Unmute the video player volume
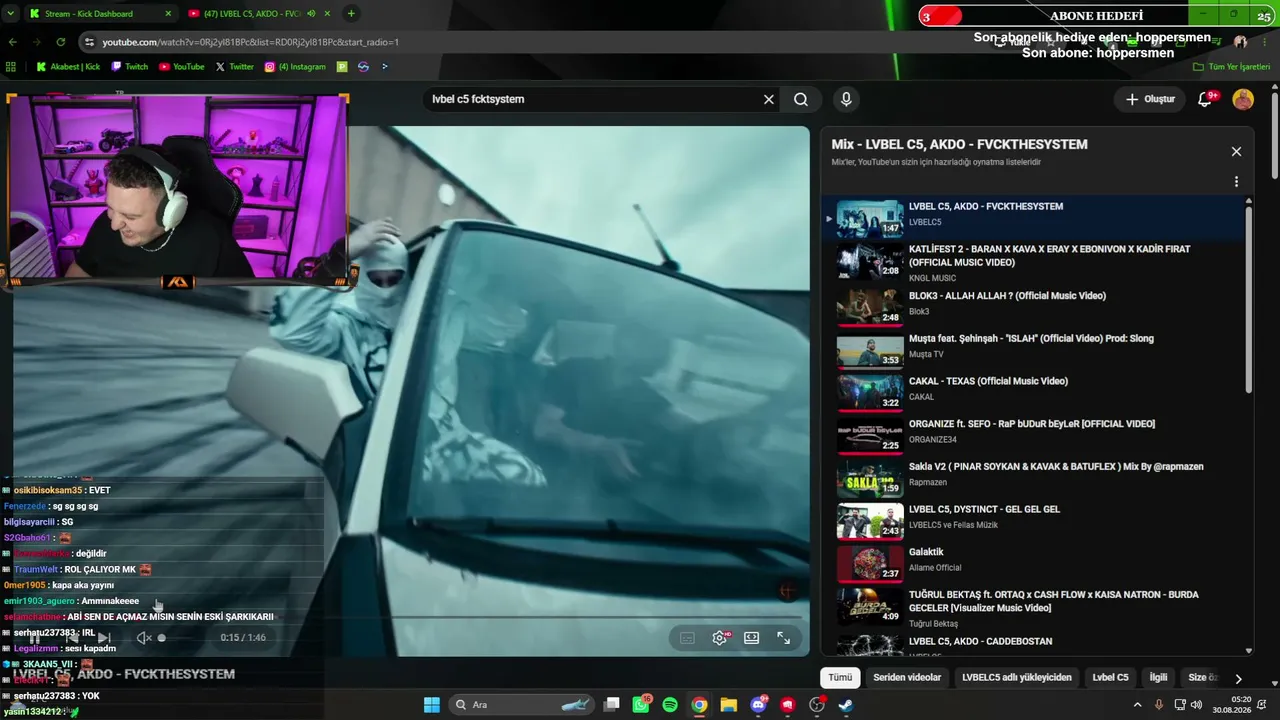Viewport: 1280px width, 720px height. coord(143,638)
